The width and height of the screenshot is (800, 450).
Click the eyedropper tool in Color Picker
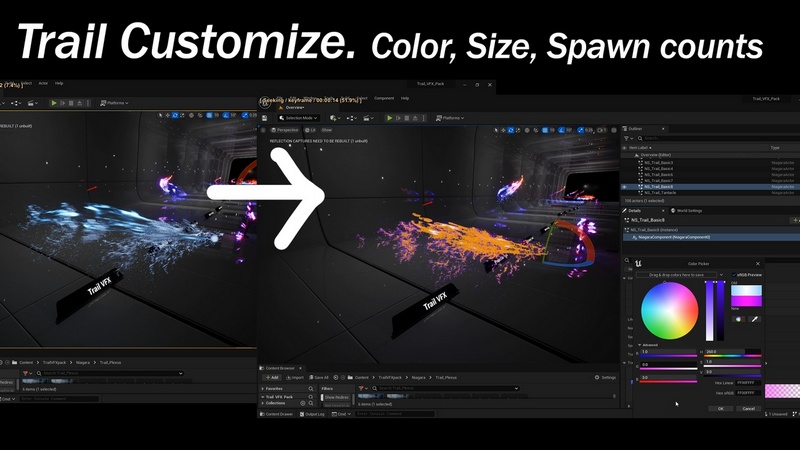click(755, 319)
